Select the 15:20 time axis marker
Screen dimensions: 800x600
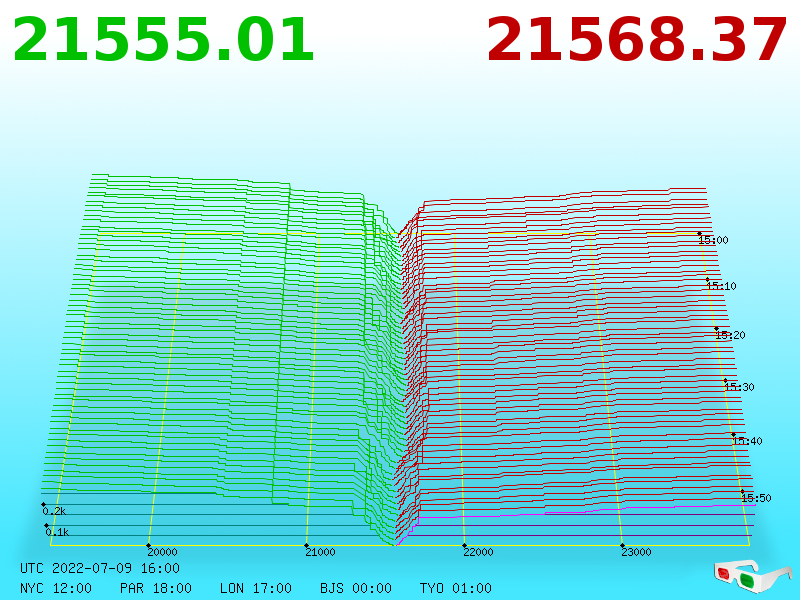[x=730, y=335]
